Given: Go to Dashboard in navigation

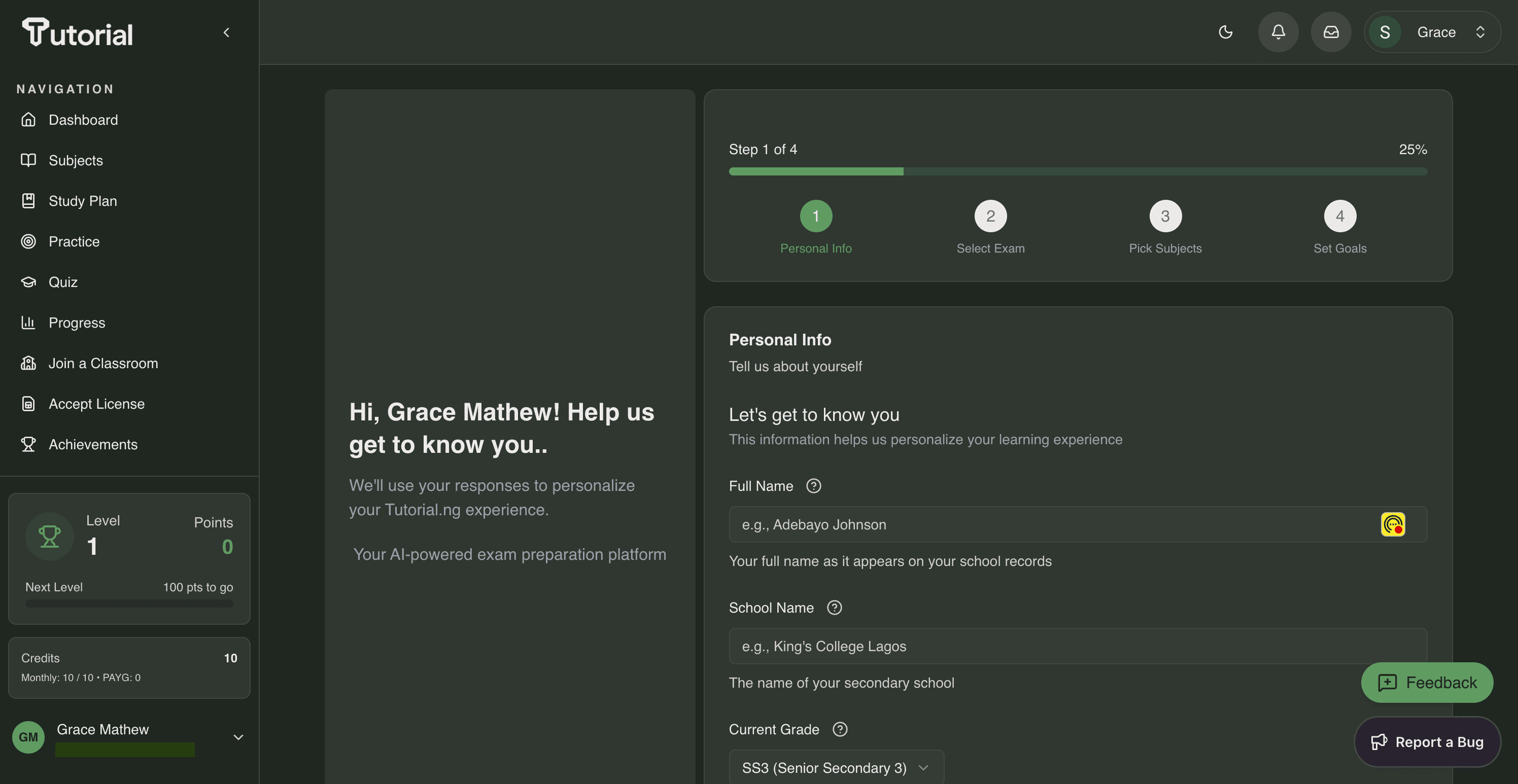Looking at the screenshot, I should click(x=83, y=120).
